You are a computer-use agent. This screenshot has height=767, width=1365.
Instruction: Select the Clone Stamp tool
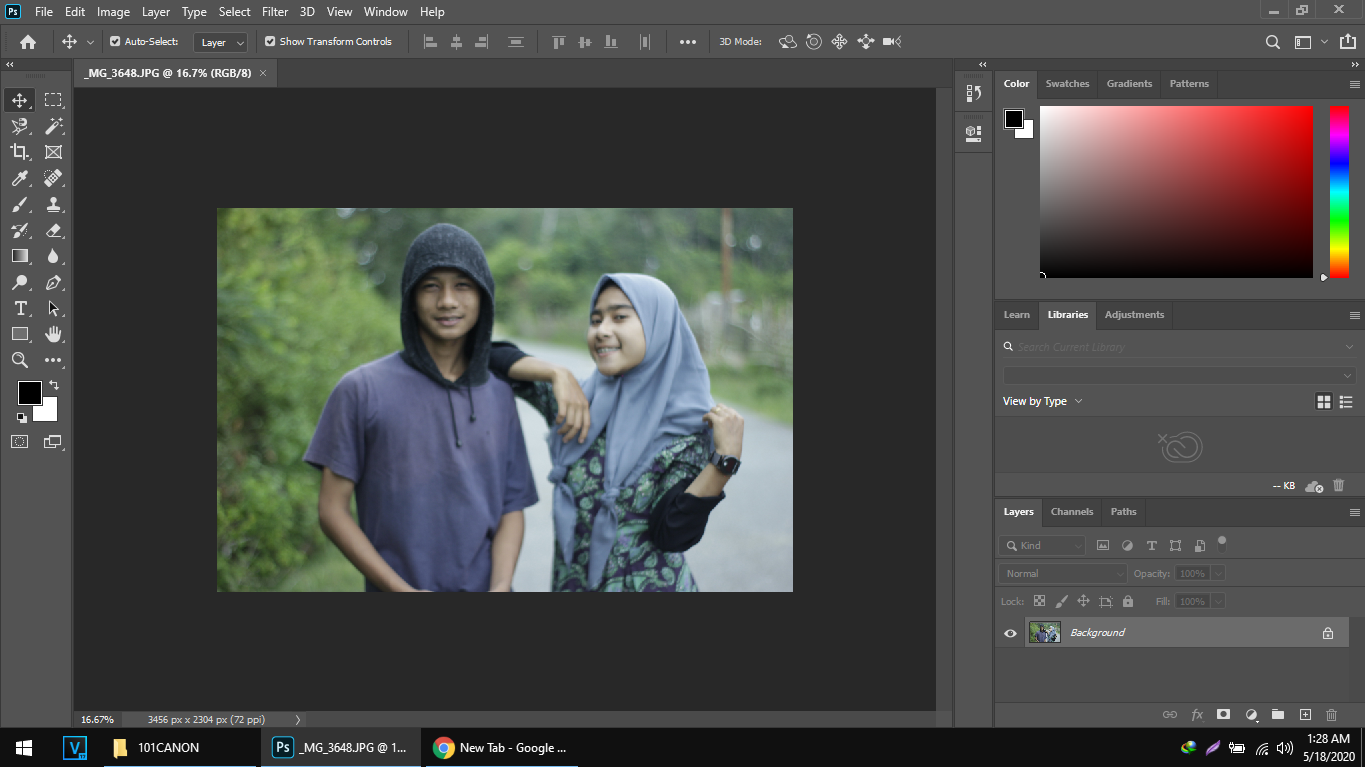(53, 204)
